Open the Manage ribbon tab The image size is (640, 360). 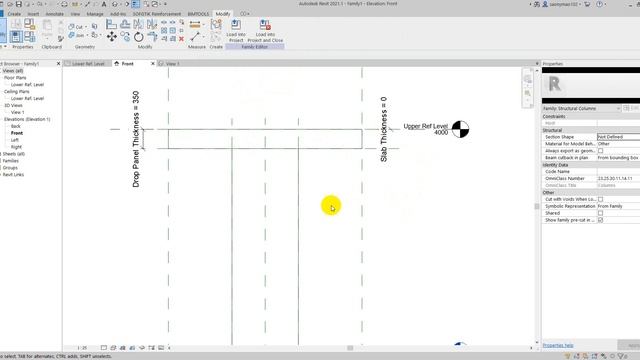(95, 14)
